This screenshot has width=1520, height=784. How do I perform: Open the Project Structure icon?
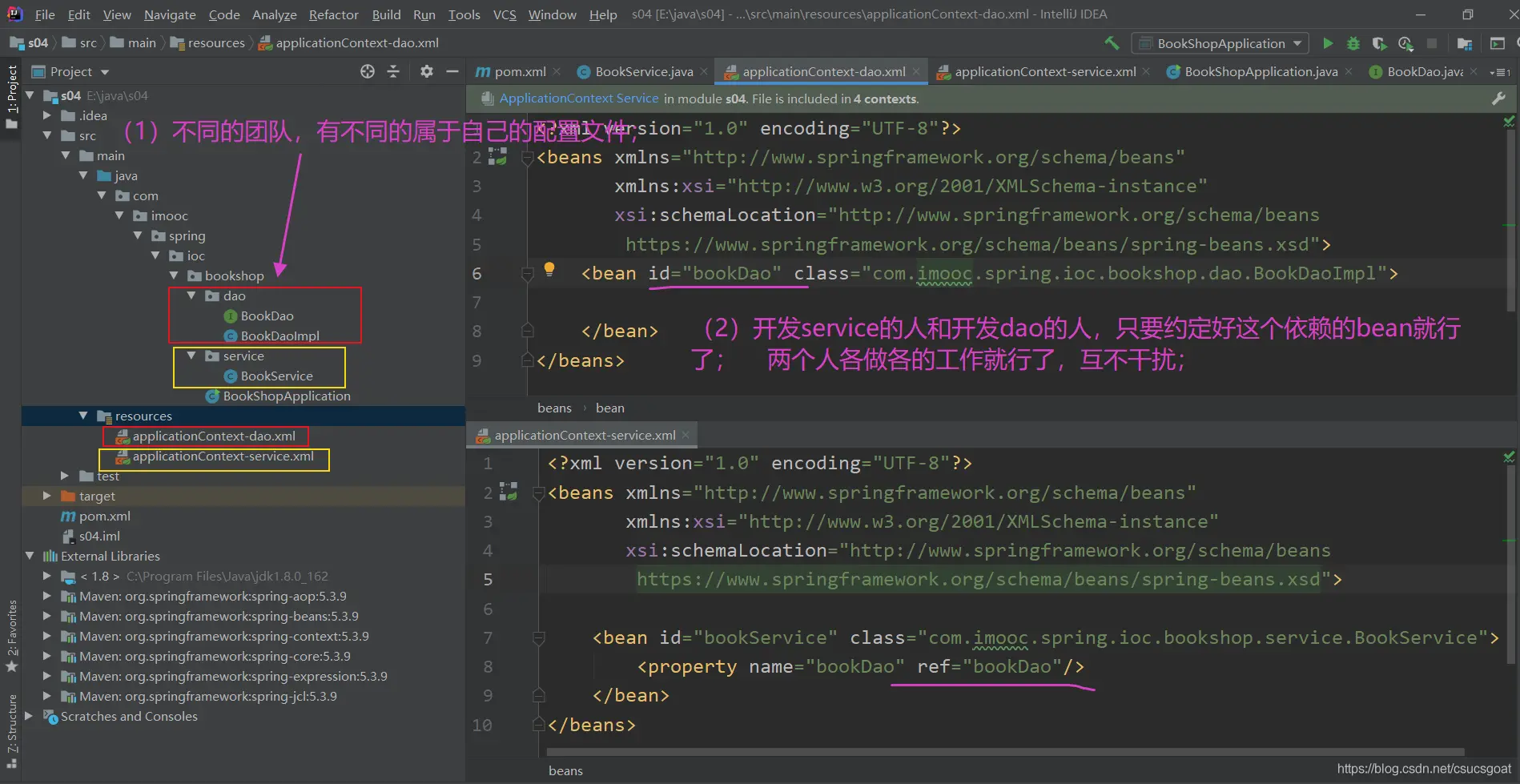click(1465, 43)
